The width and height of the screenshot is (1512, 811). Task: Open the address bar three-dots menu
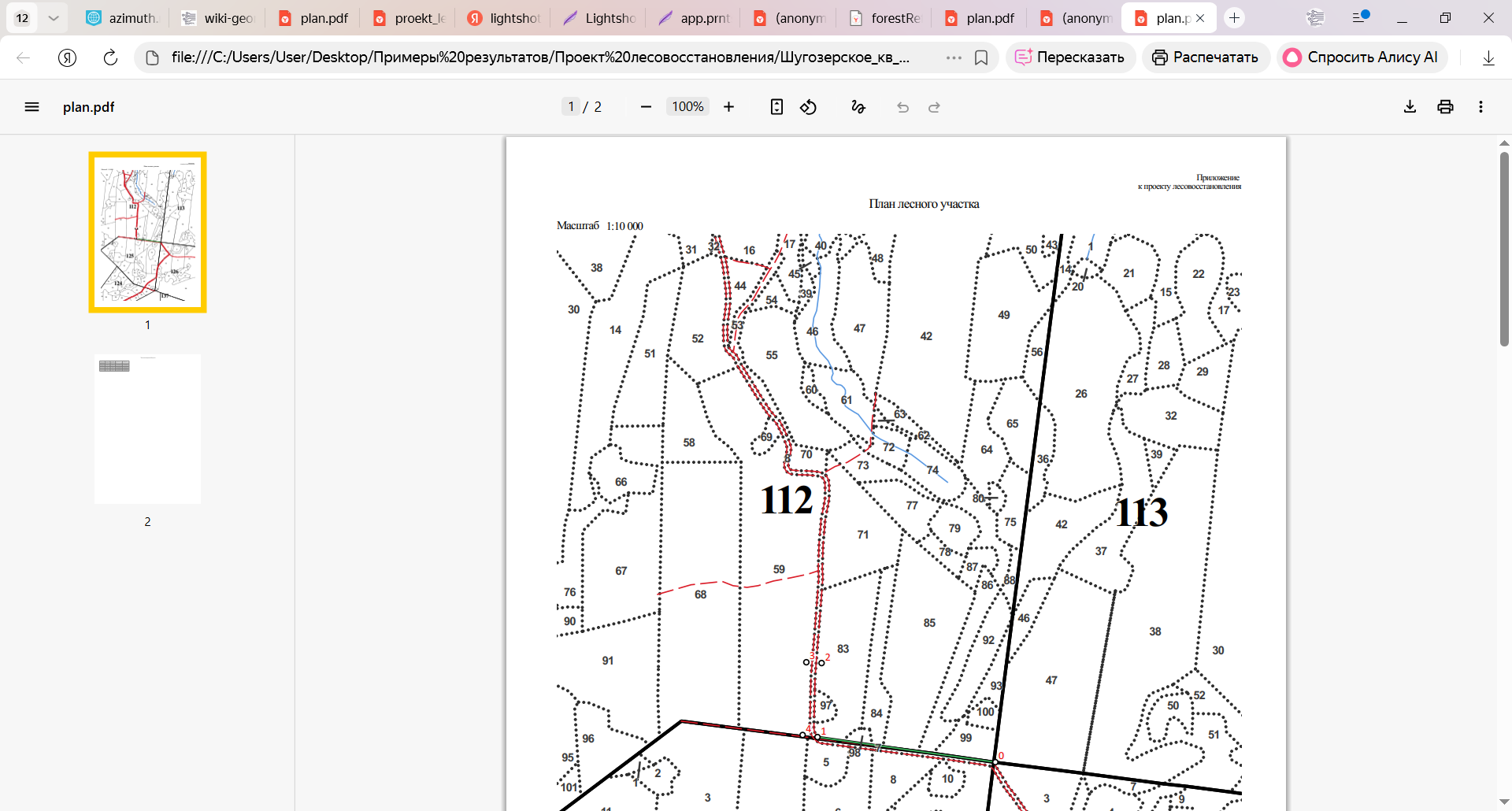(954, 57)
